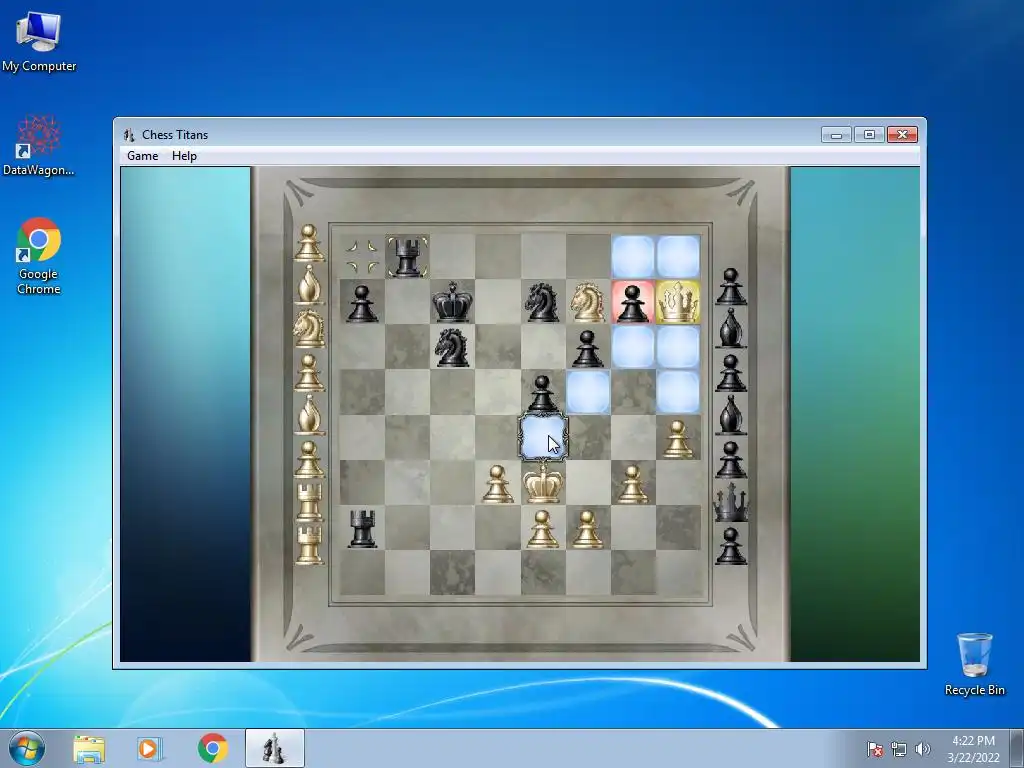Select the white pawn on h4
The image size is (1024, 768).
click(x=678, y=438)
